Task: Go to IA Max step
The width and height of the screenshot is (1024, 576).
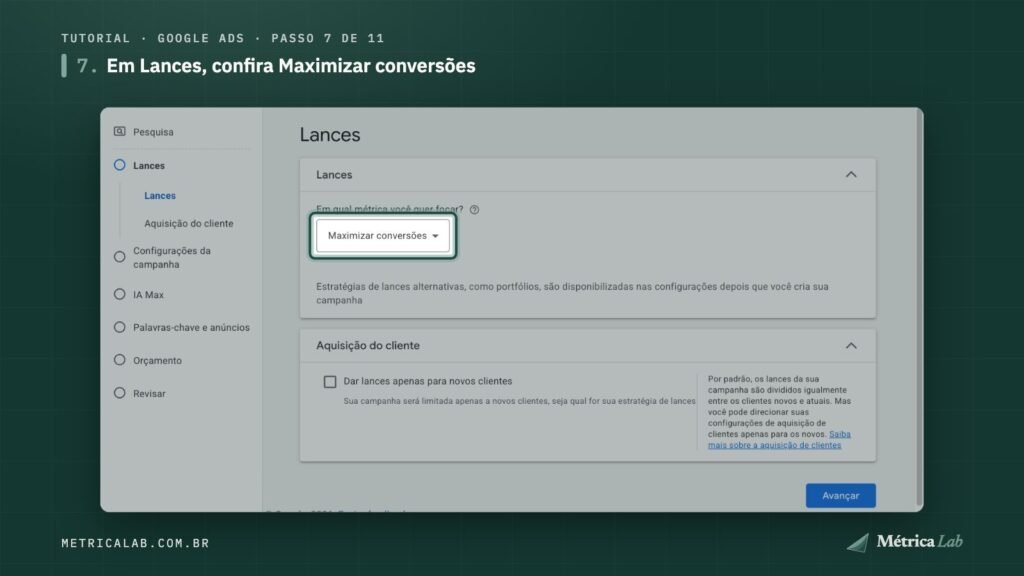Action: 148,295
